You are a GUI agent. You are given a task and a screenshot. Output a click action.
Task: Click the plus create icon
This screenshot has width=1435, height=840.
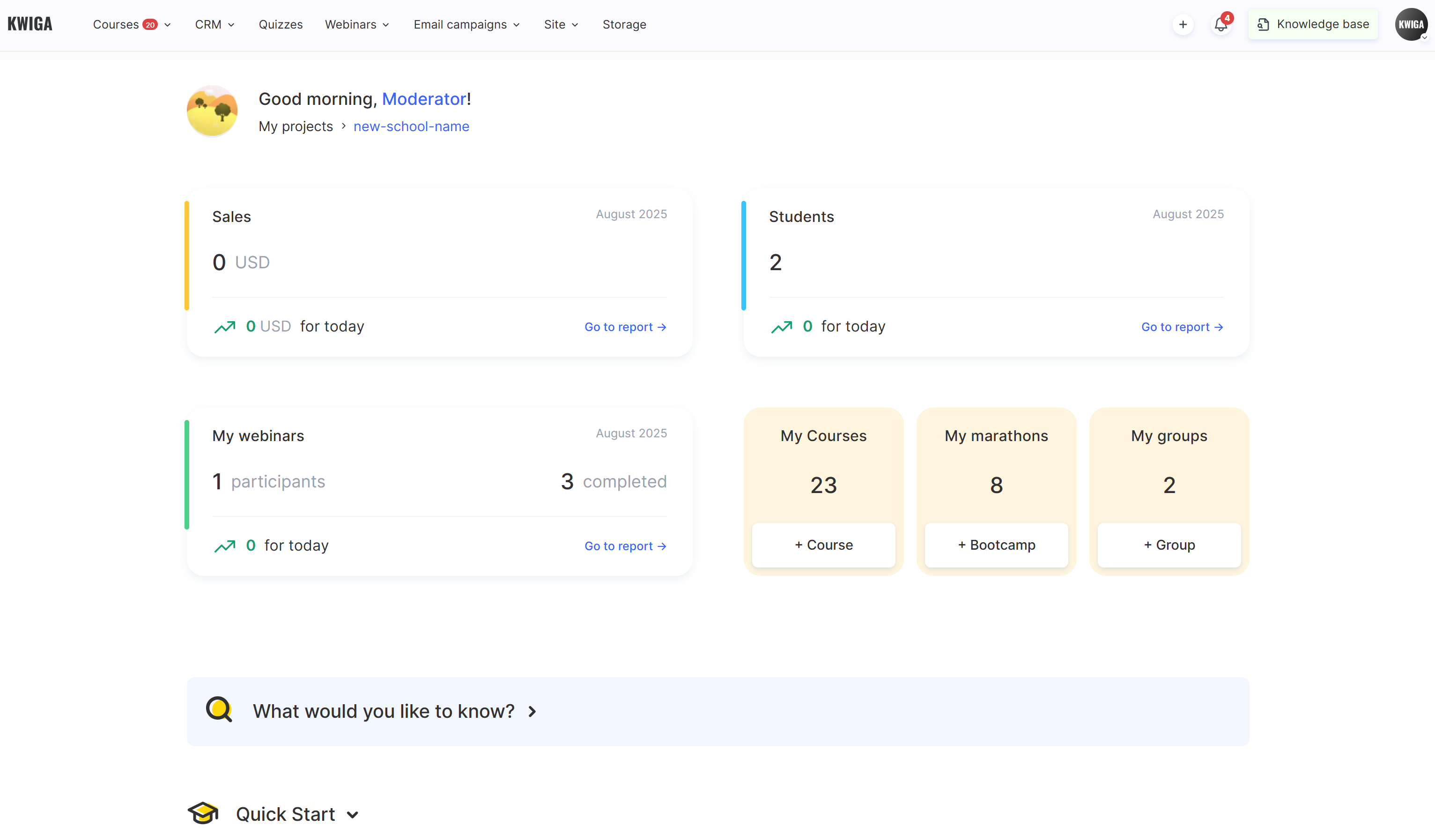tap(1183, 24)
